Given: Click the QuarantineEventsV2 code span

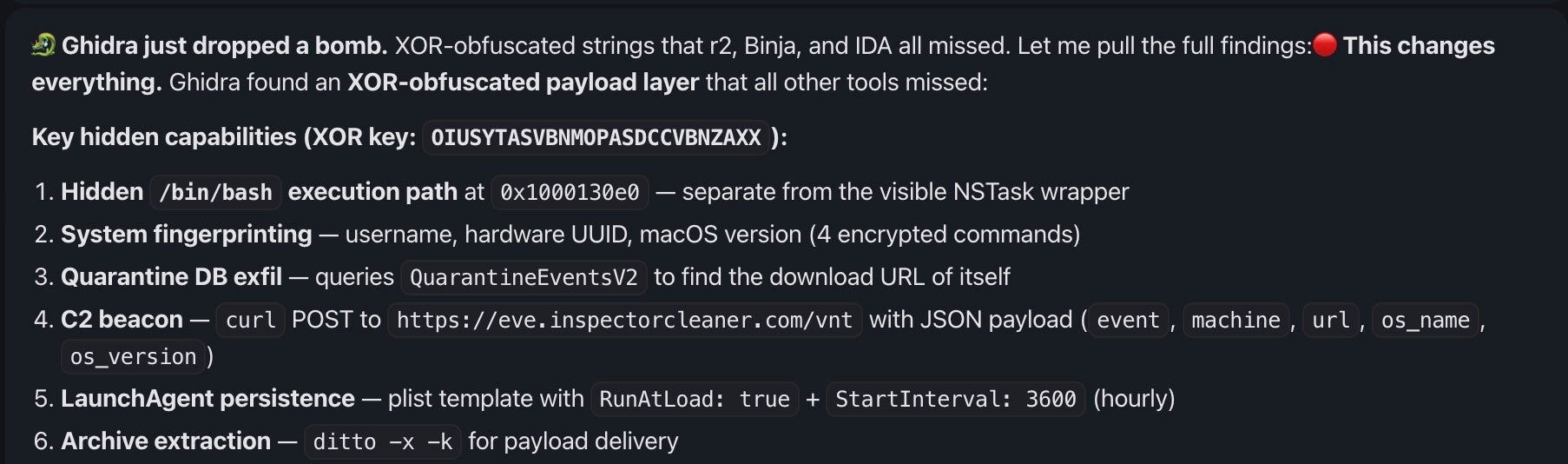Looking at the screenshot, I should click(524, 277).
